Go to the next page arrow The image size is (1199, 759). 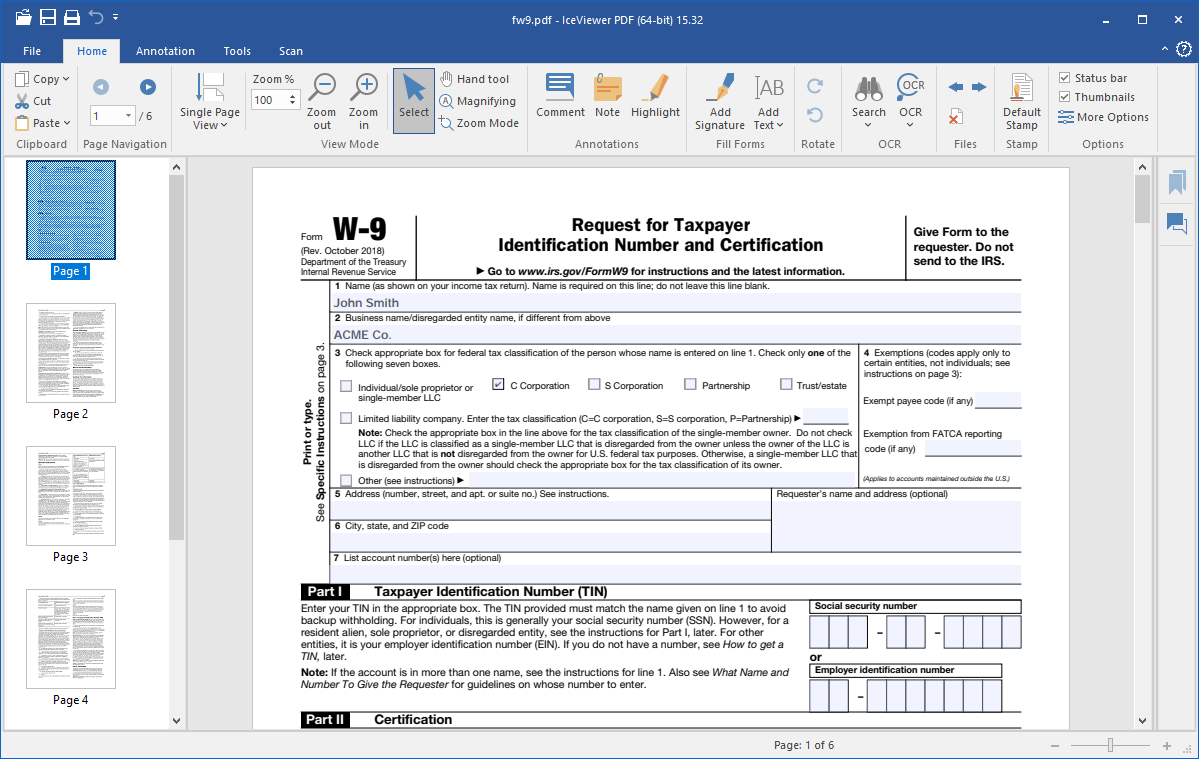[148, 87]
